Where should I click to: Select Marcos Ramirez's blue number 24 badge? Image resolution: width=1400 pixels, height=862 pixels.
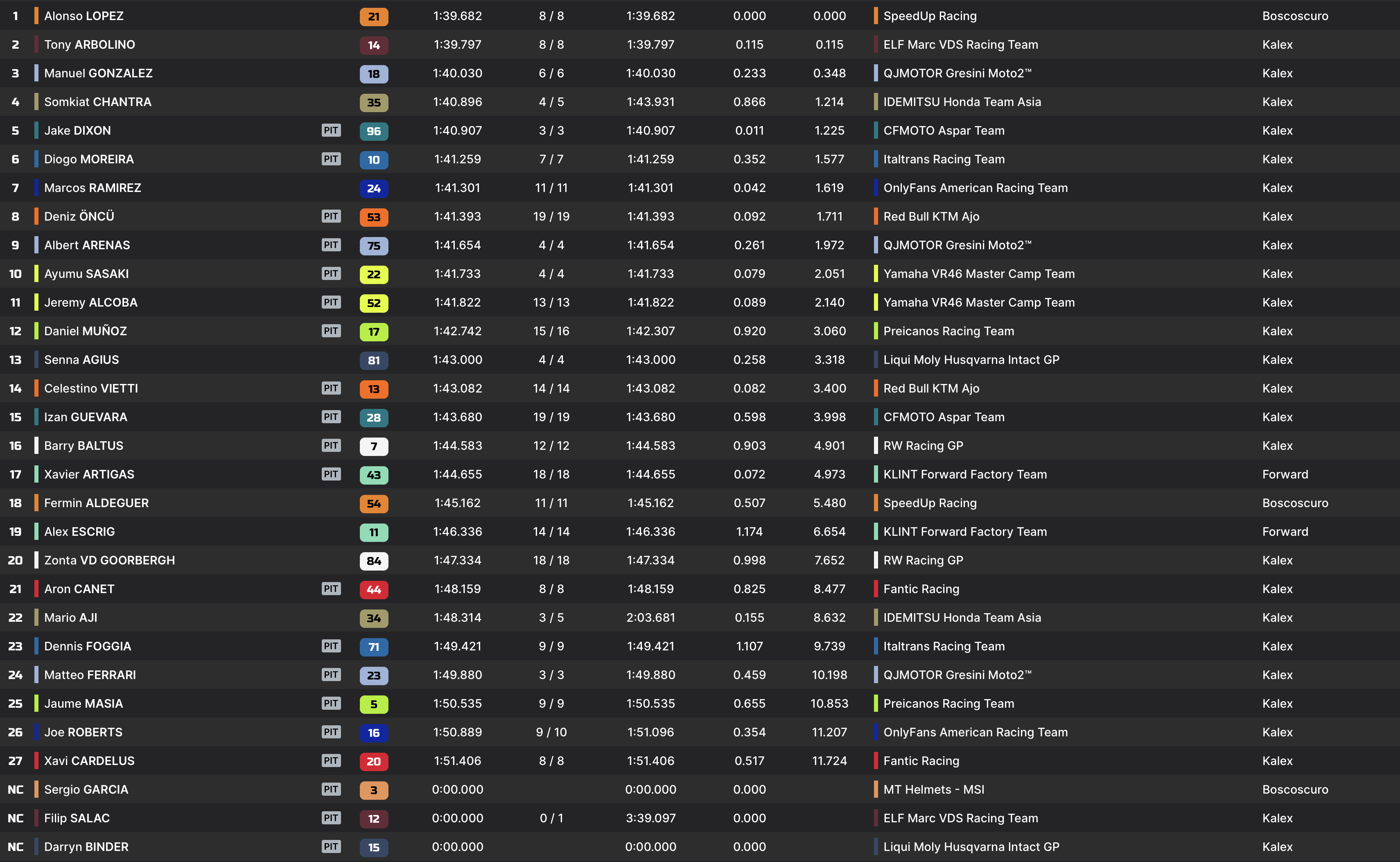coord(373,188)
